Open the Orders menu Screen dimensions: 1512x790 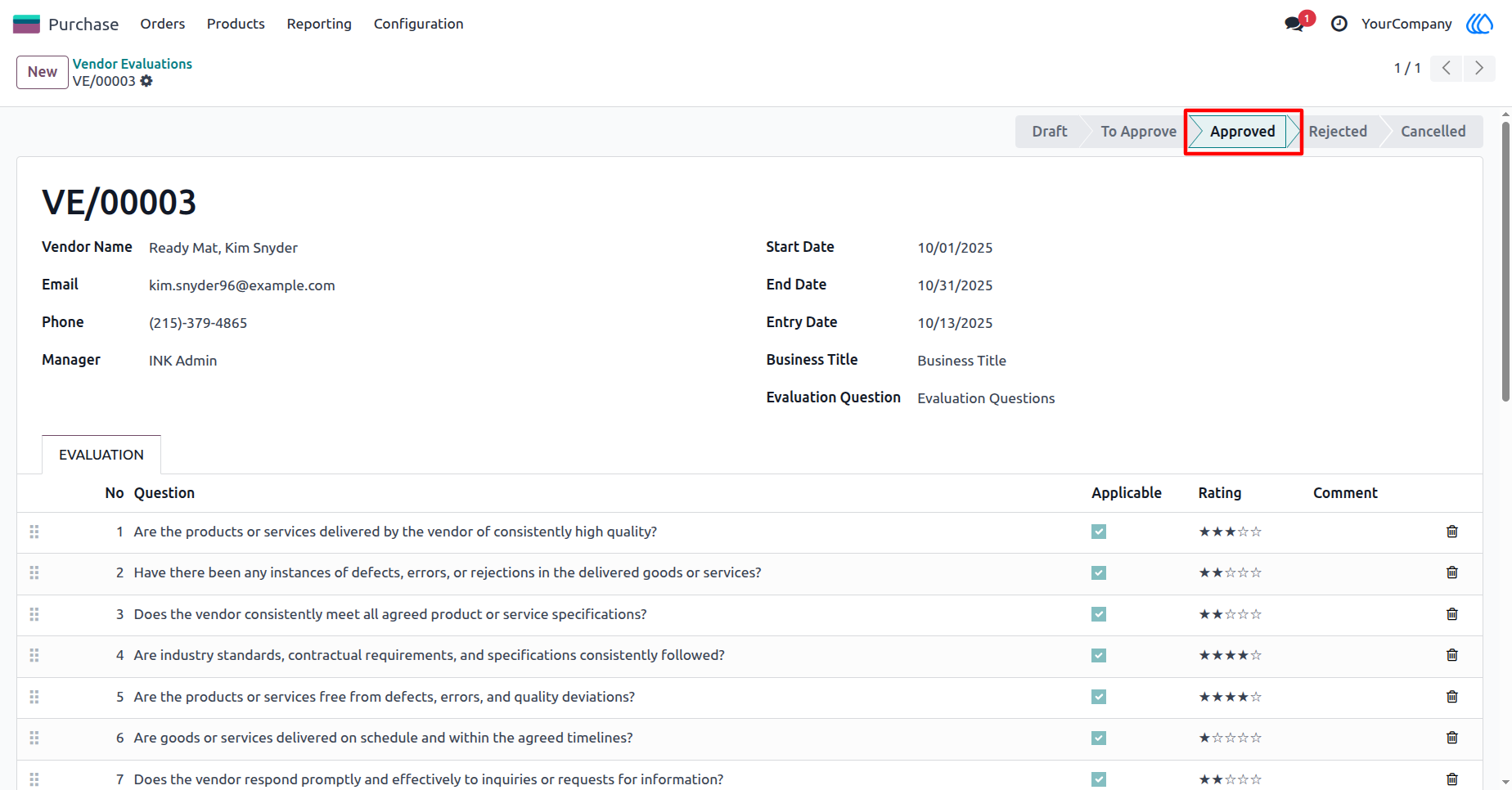tap(163, 24)
